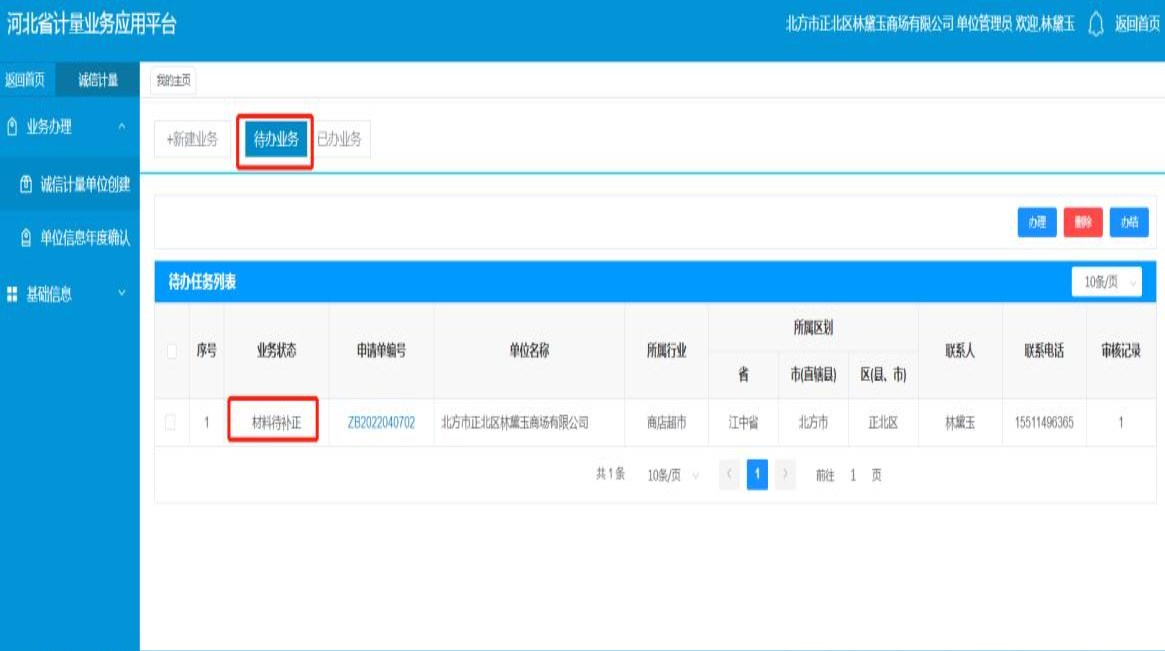Viewport: 1165px width, 651px height.
Task: Switch to the +新建业务 tab
Action: point(192,140)
